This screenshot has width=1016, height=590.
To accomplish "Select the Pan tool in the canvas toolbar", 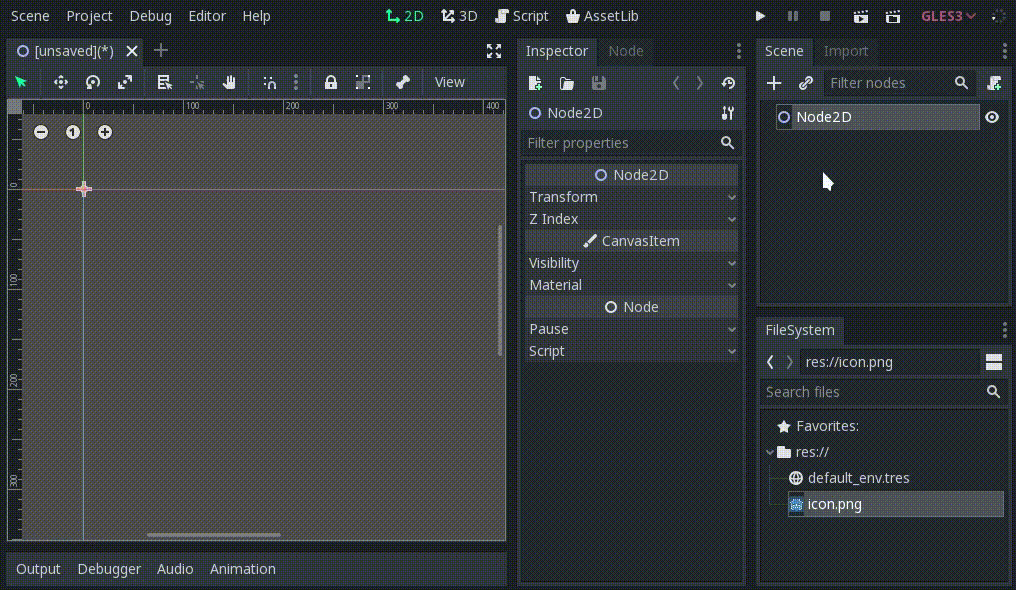I will (228, 82).
